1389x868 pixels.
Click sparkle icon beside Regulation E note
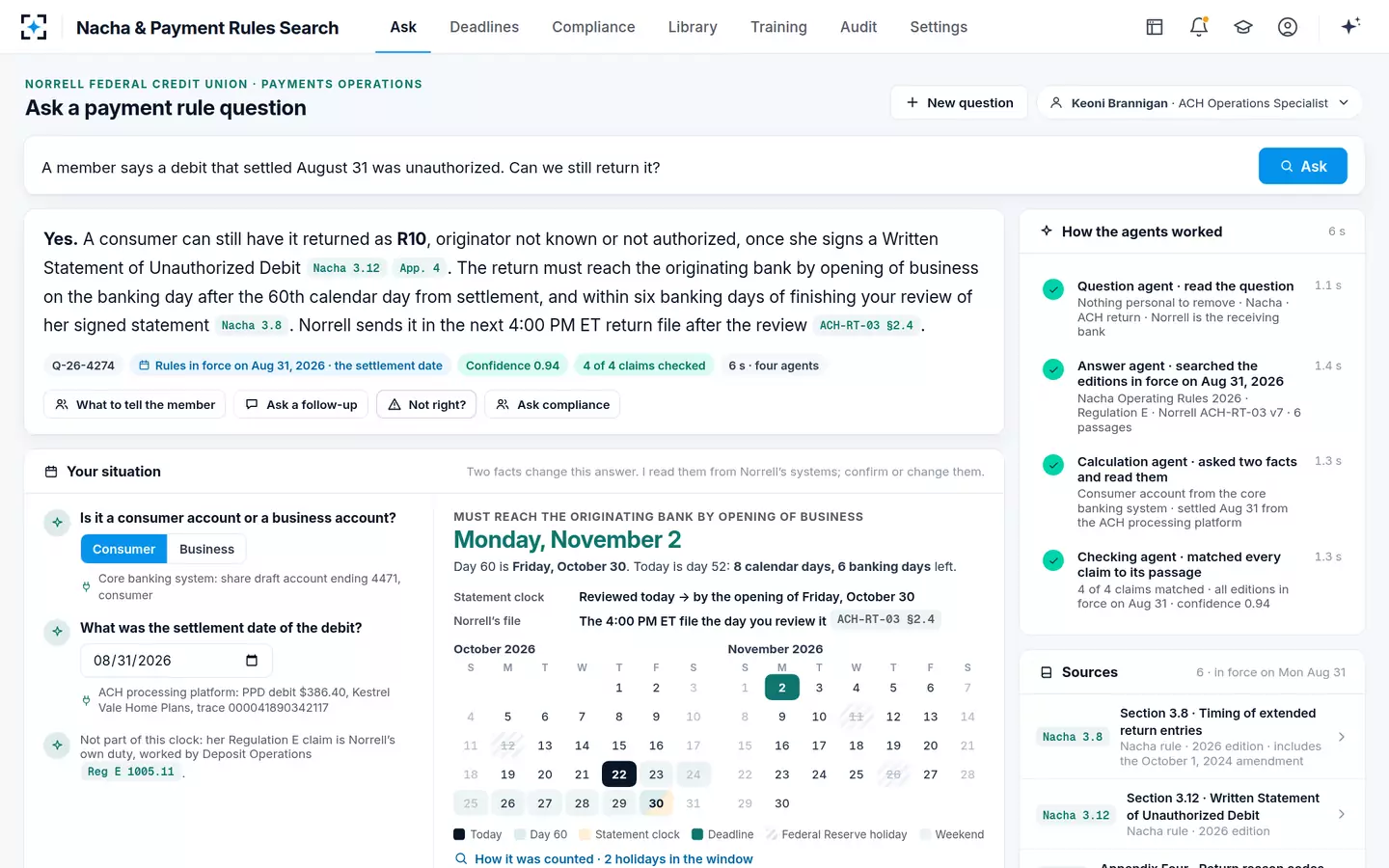tap(57, 745)
